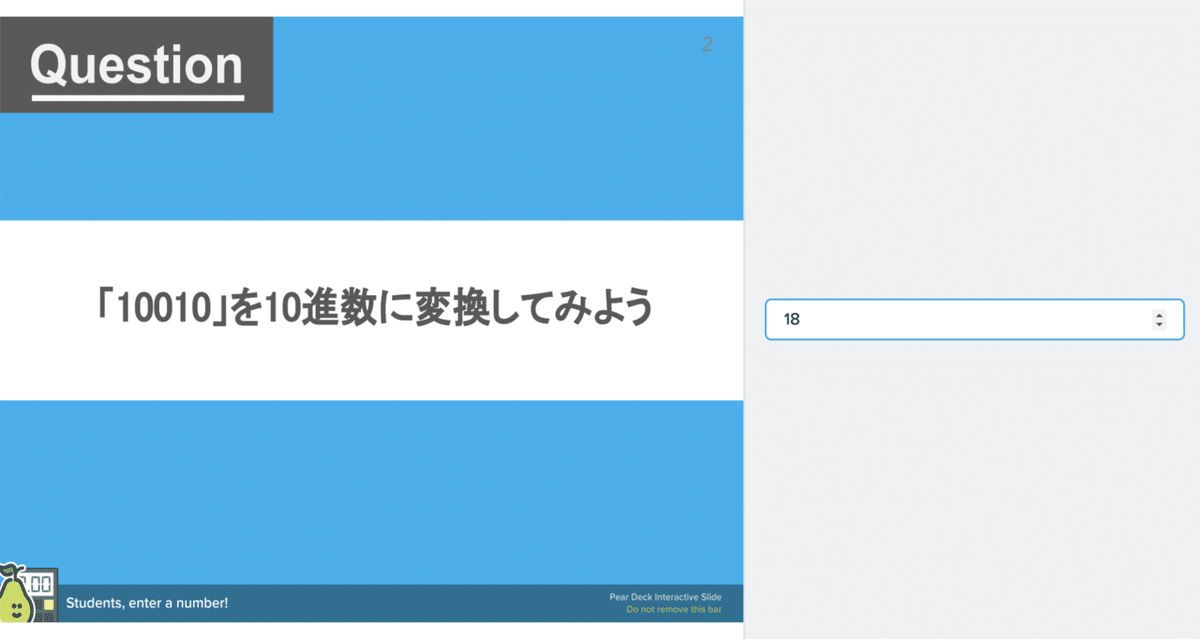Click the dark Question title box
Screen dimensions: 1200x639
click(x=137, y=64)
